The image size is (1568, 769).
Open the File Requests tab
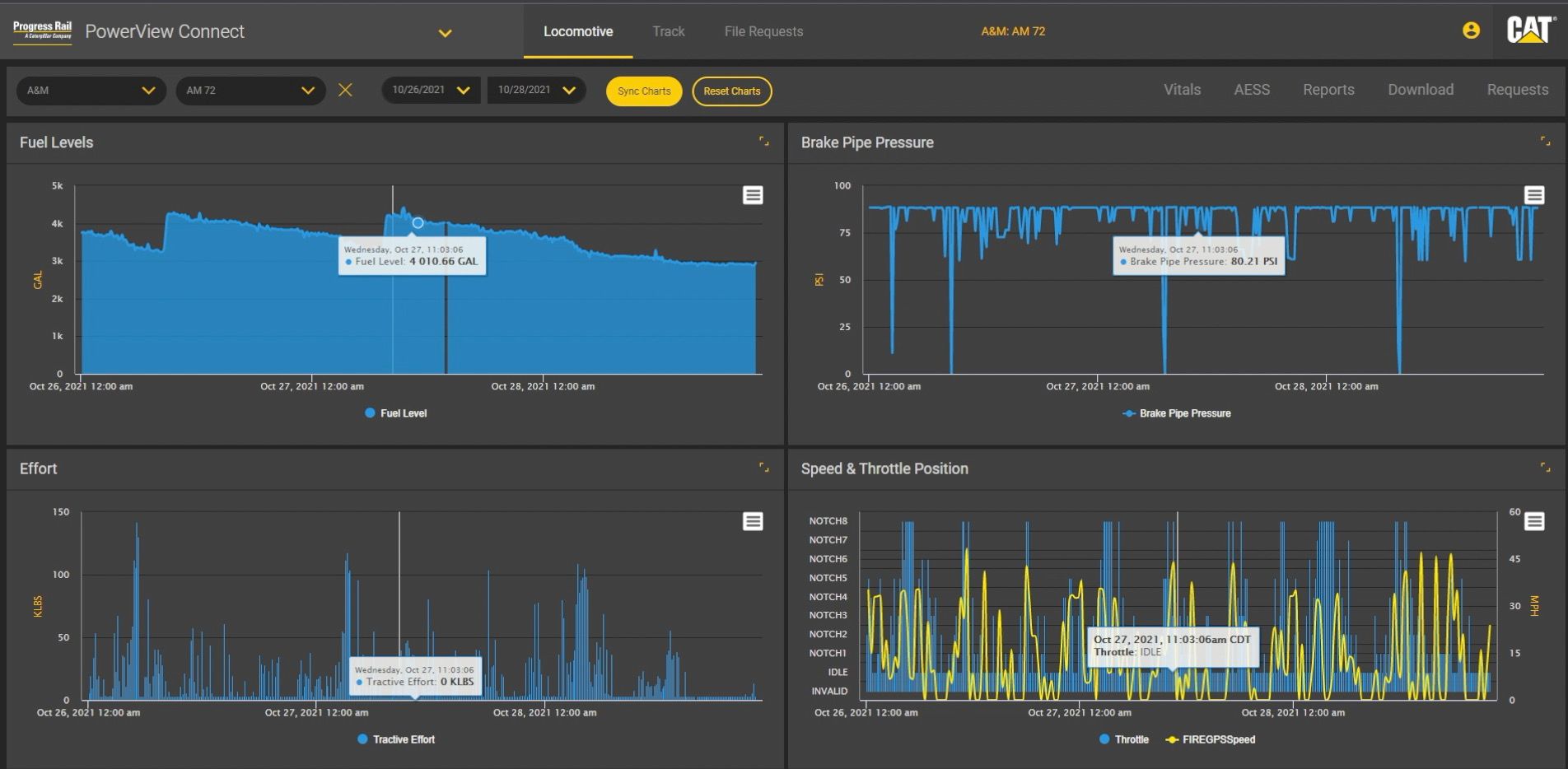tap(763, 31)
